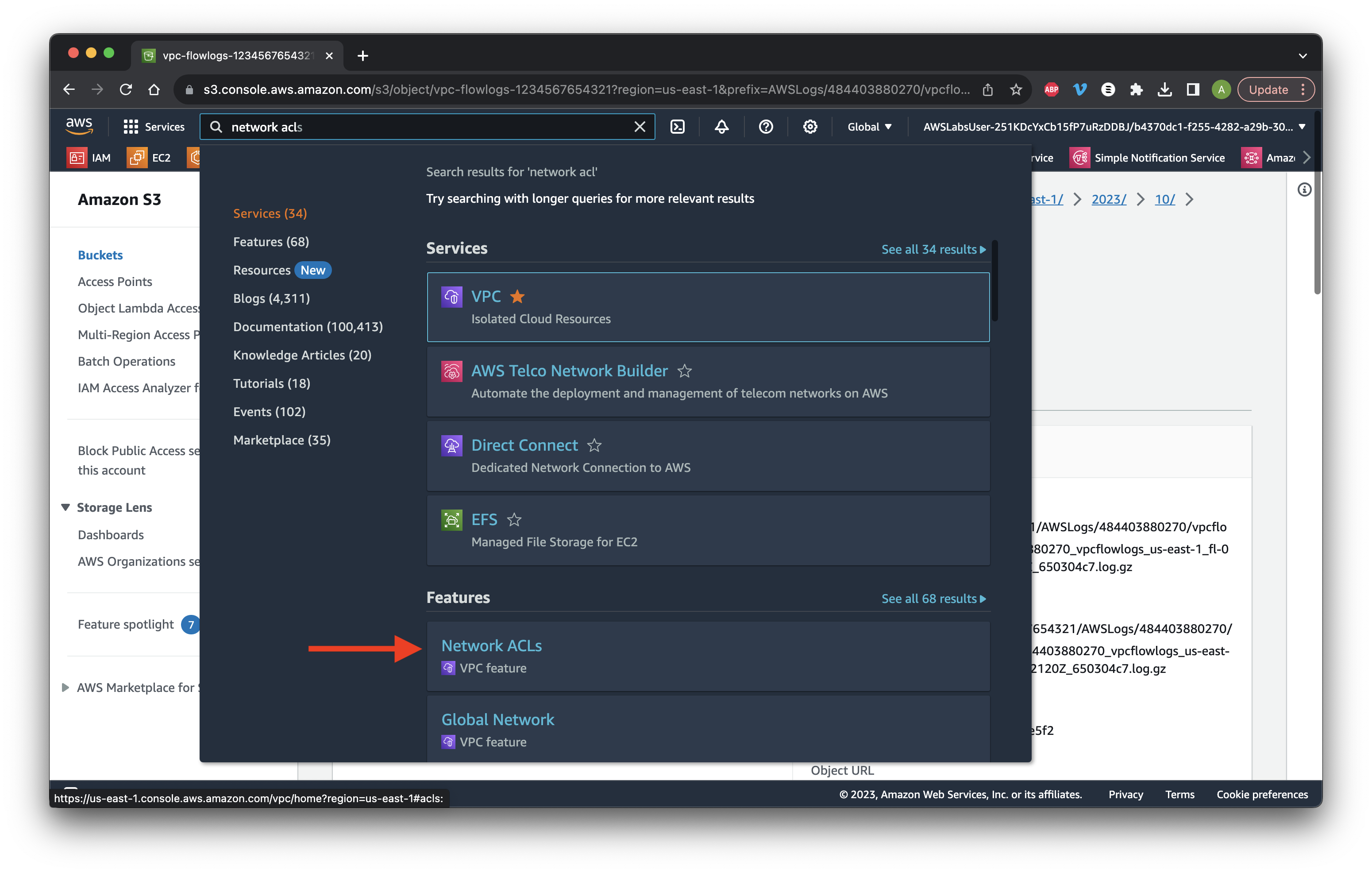Viewport: 1372px width, 873px height.
Task: Click the Direct Connect icon
Action: pos(451,446)
